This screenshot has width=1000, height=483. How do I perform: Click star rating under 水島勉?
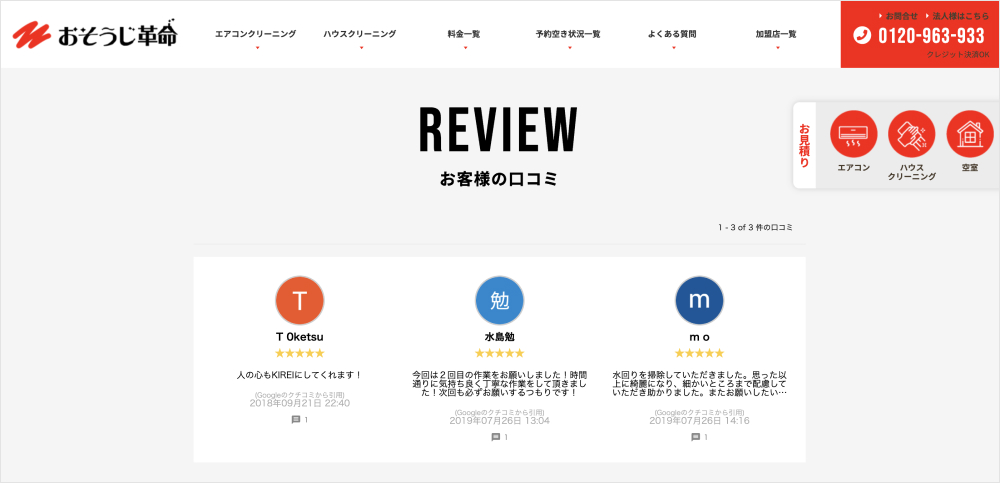click(500, 353)
